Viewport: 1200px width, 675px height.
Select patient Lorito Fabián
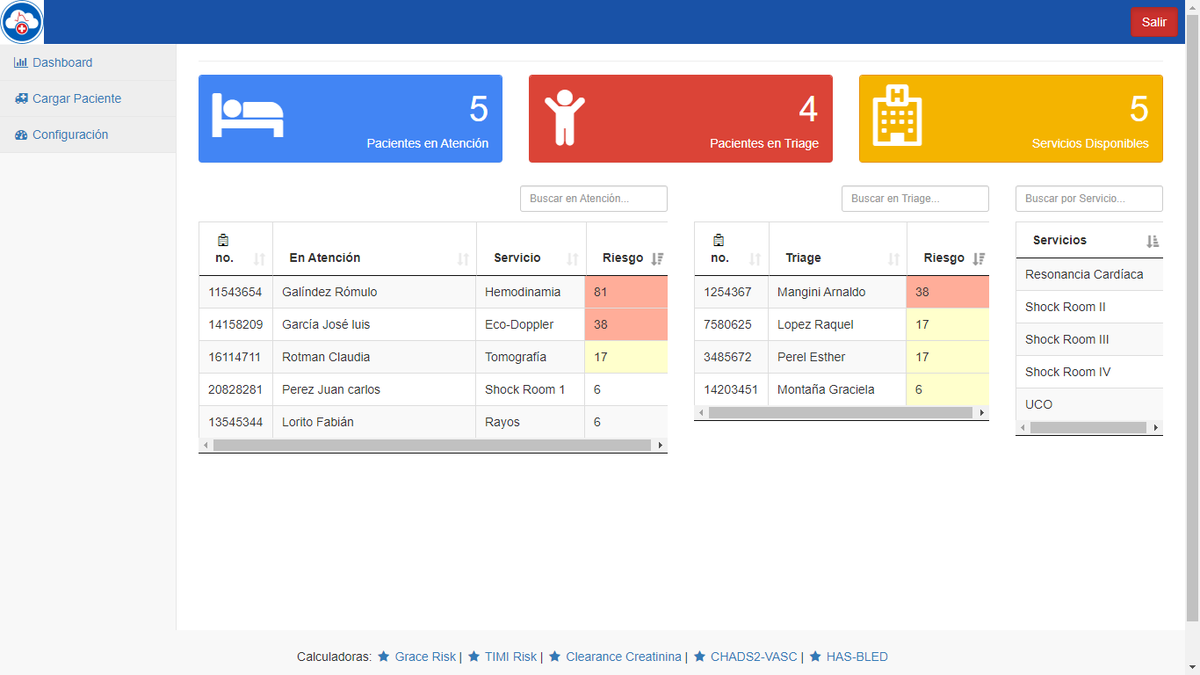click(317, 422)
